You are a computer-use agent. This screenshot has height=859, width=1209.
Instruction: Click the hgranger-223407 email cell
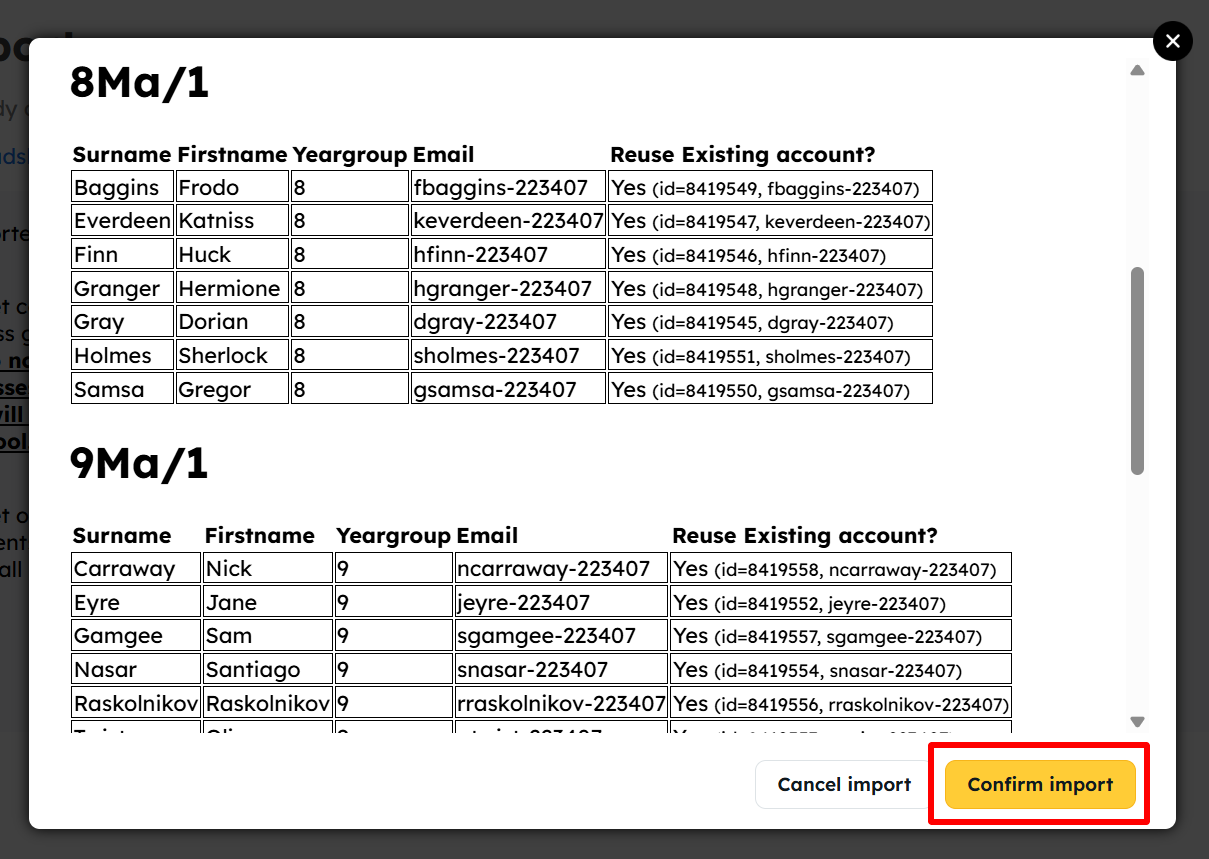[x=509, y=288]
